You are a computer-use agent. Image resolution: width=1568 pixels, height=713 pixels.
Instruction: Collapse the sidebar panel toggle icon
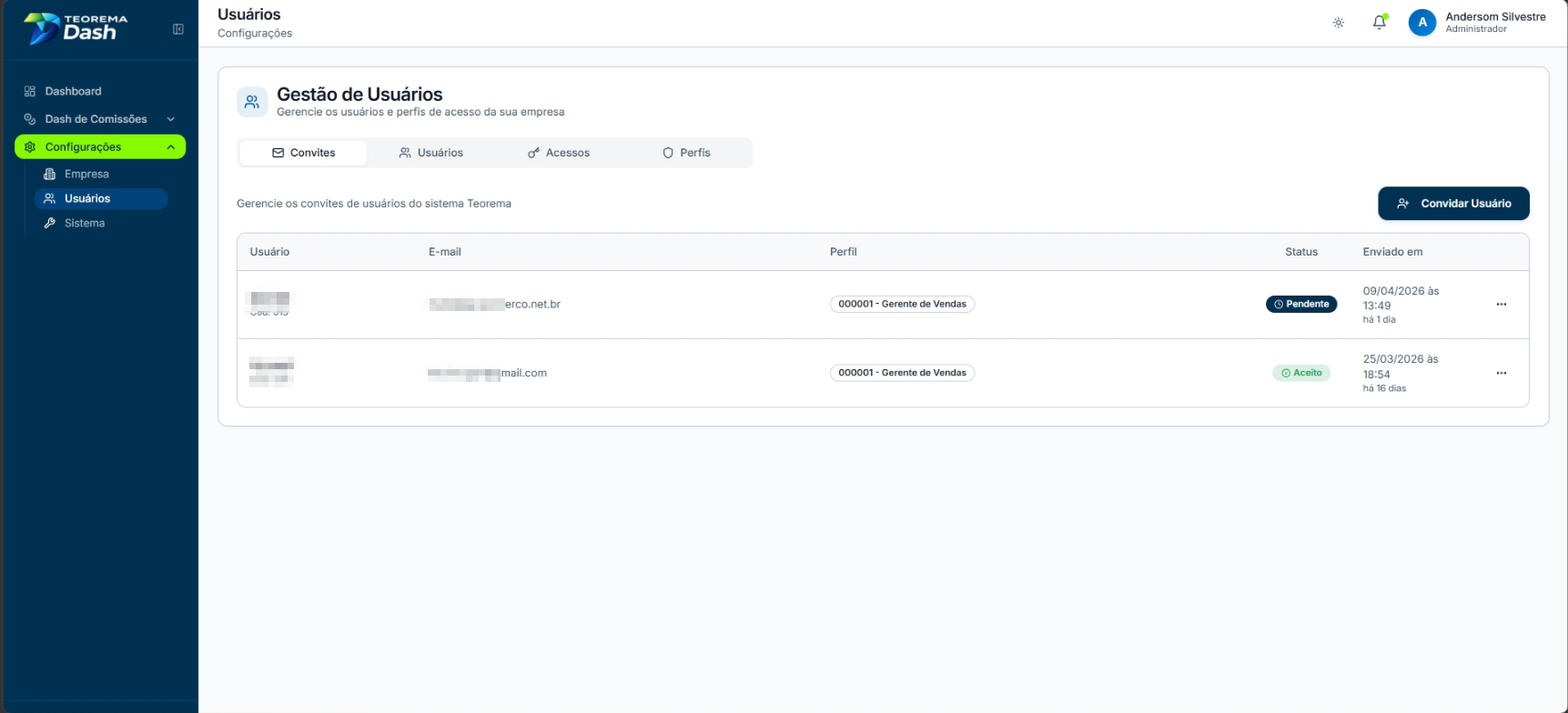(178, 29)
